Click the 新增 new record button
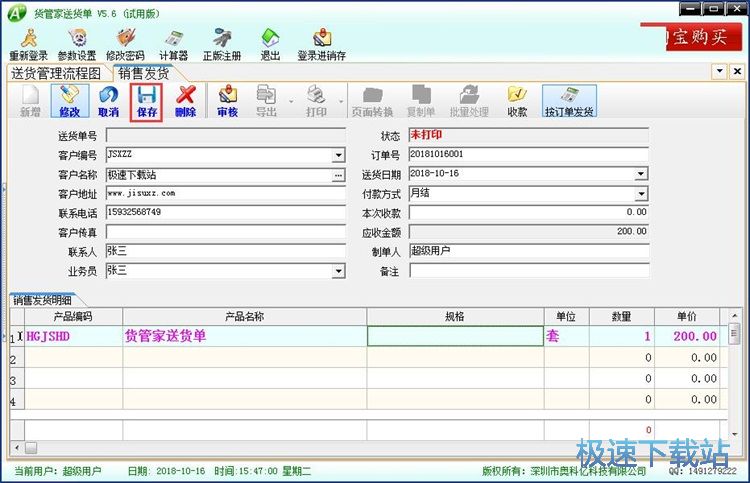The width and height of the screenshot is (750, 483). click(x=30, y=101)
